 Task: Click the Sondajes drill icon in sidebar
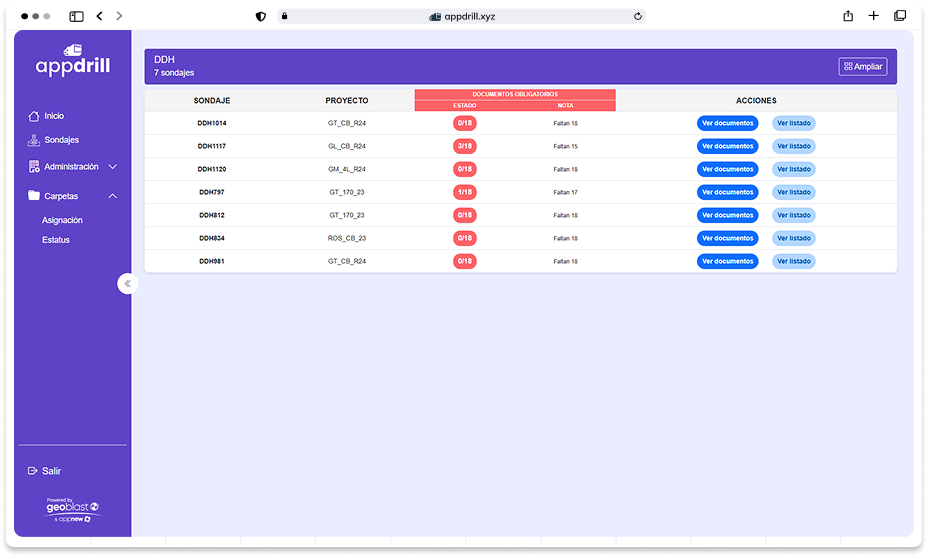[34, 140]
